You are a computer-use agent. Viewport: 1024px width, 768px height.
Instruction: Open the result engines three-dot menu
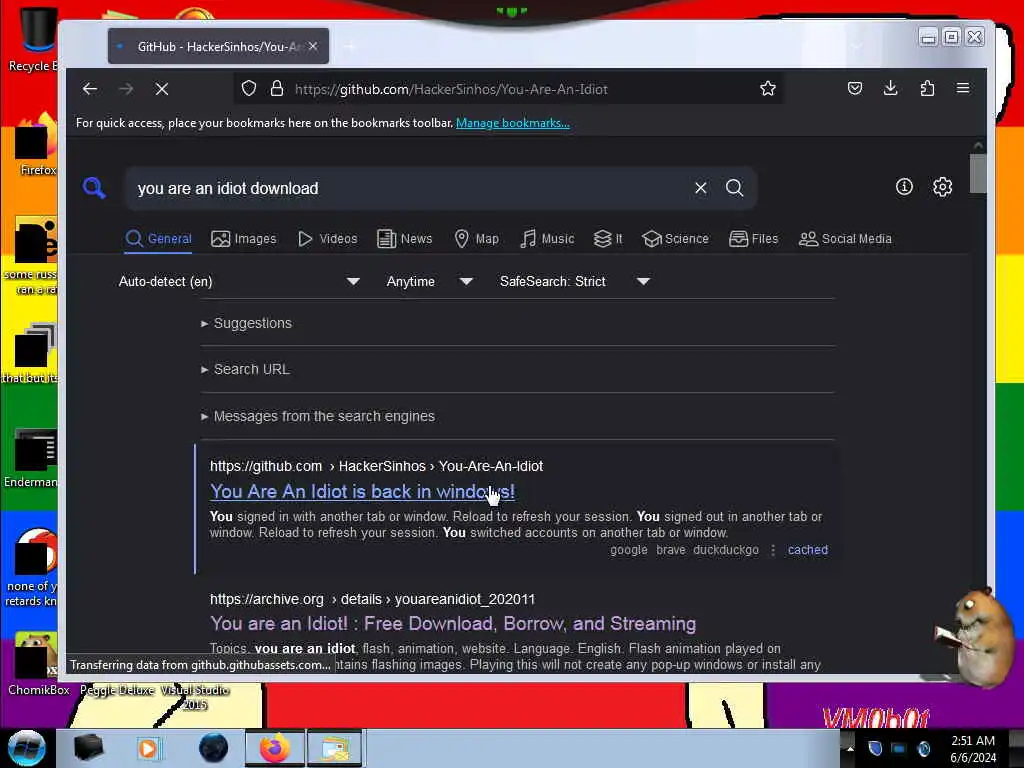tap(773, 550)
